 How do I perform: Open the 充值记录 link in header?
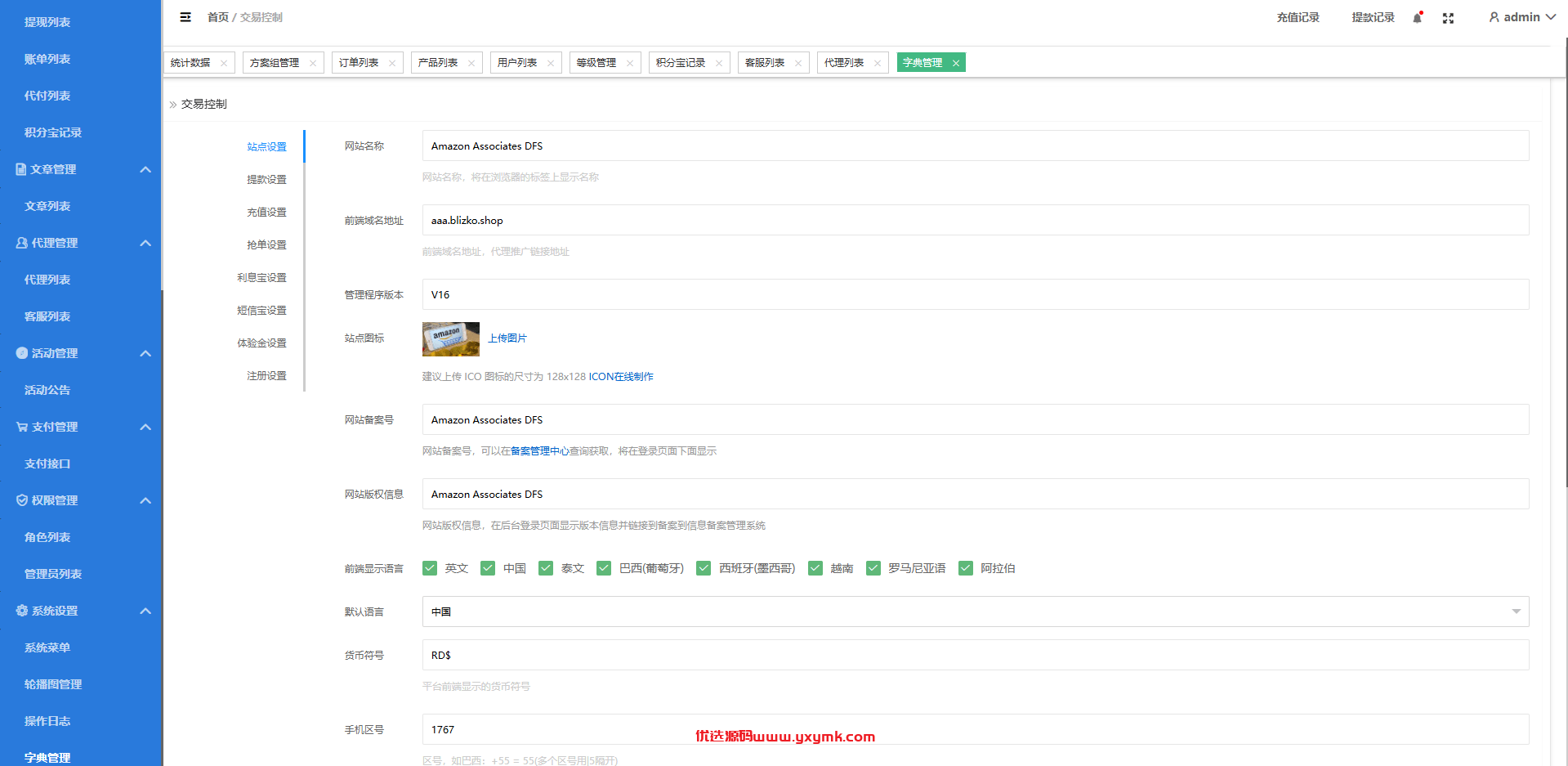click(x=1298, y=17)
